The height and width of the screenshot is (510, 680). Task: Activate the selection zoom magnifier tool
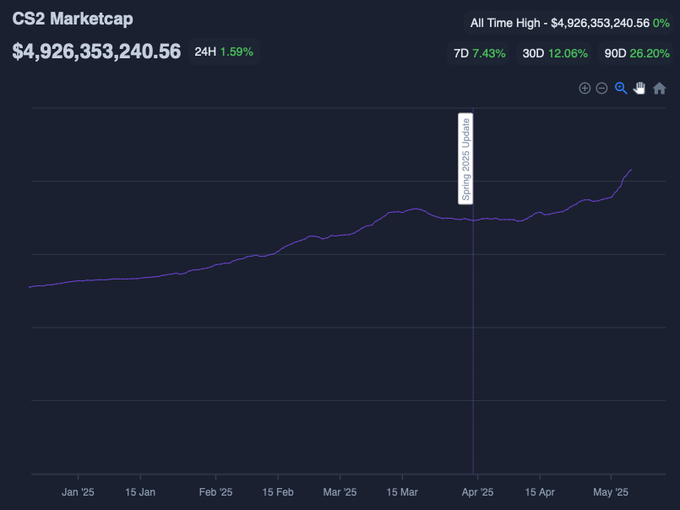621,88
